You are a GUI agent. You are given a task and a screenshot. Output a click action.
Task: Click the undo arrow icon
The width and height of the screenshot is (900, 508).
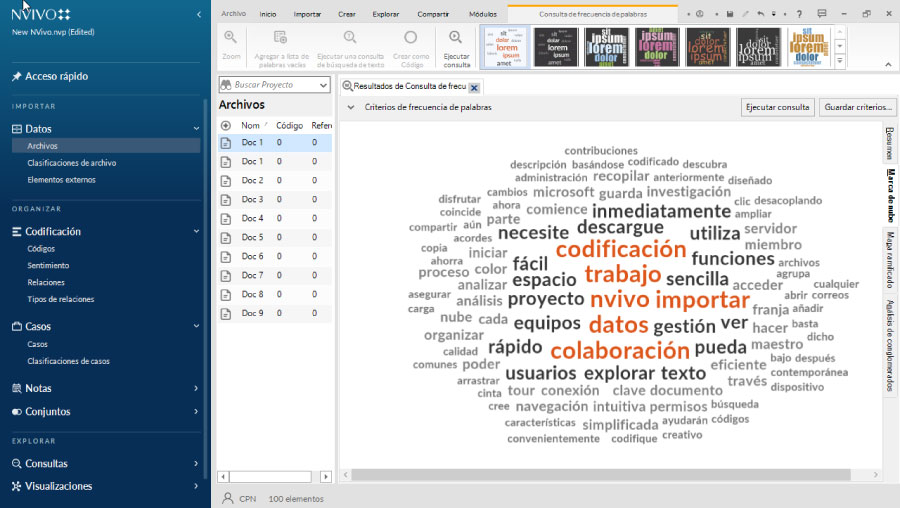pos(761,14)
